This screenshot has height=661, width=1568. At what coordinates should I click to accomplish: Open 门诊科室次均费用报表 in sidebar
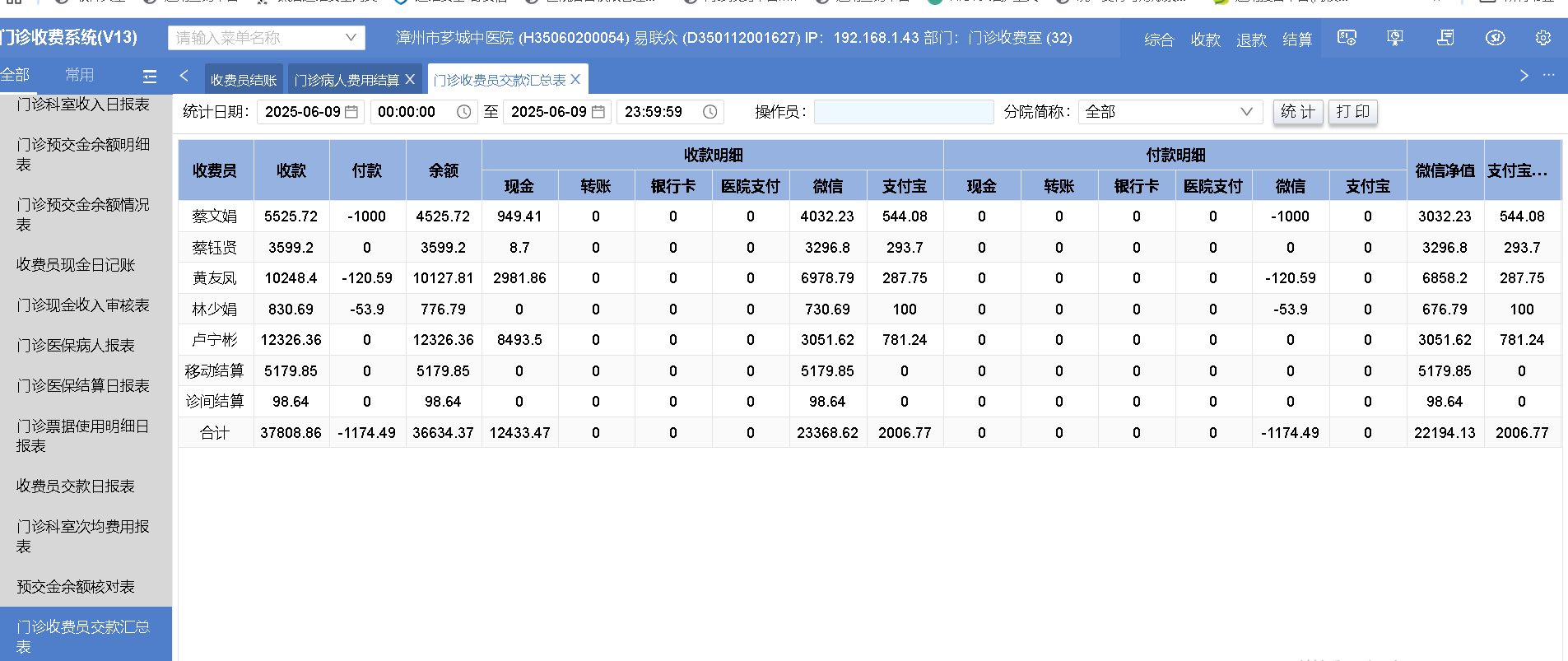click(x=83, y=537)
